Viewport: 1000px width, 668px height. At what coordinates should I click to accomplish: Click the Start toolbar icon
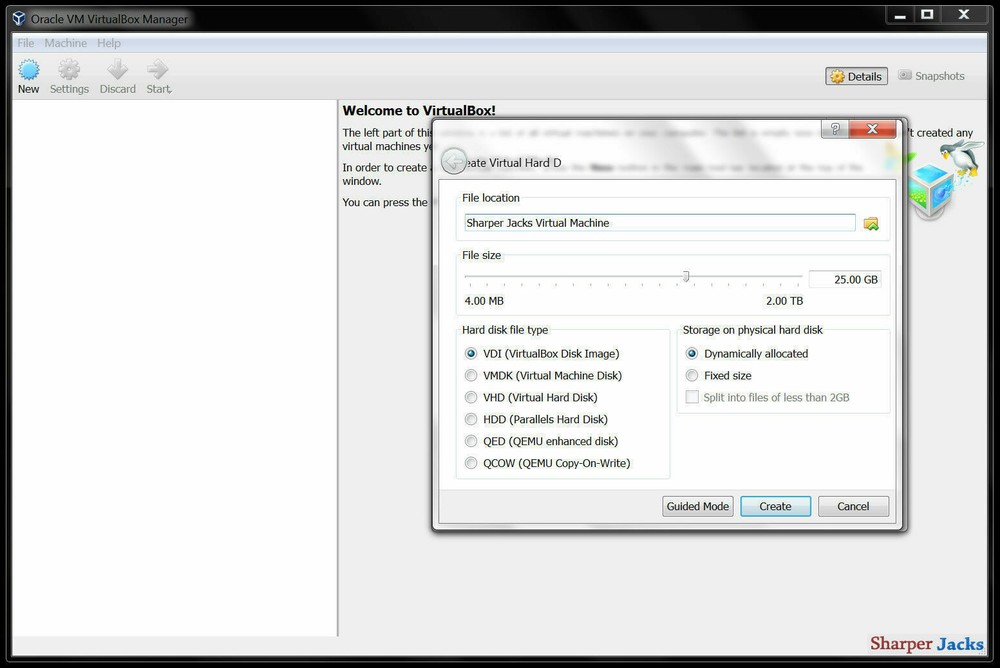(157, 75)
